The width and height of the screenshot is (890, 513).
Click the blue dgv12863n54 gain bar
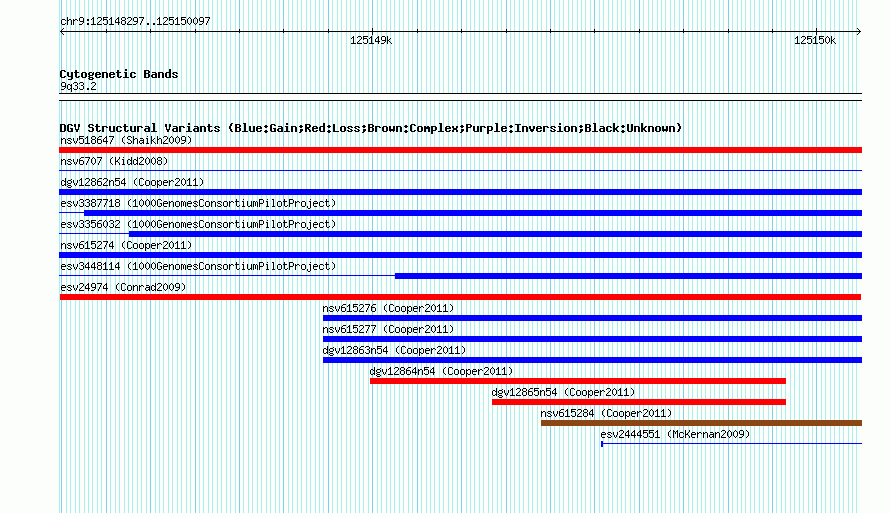pos(592,360)
